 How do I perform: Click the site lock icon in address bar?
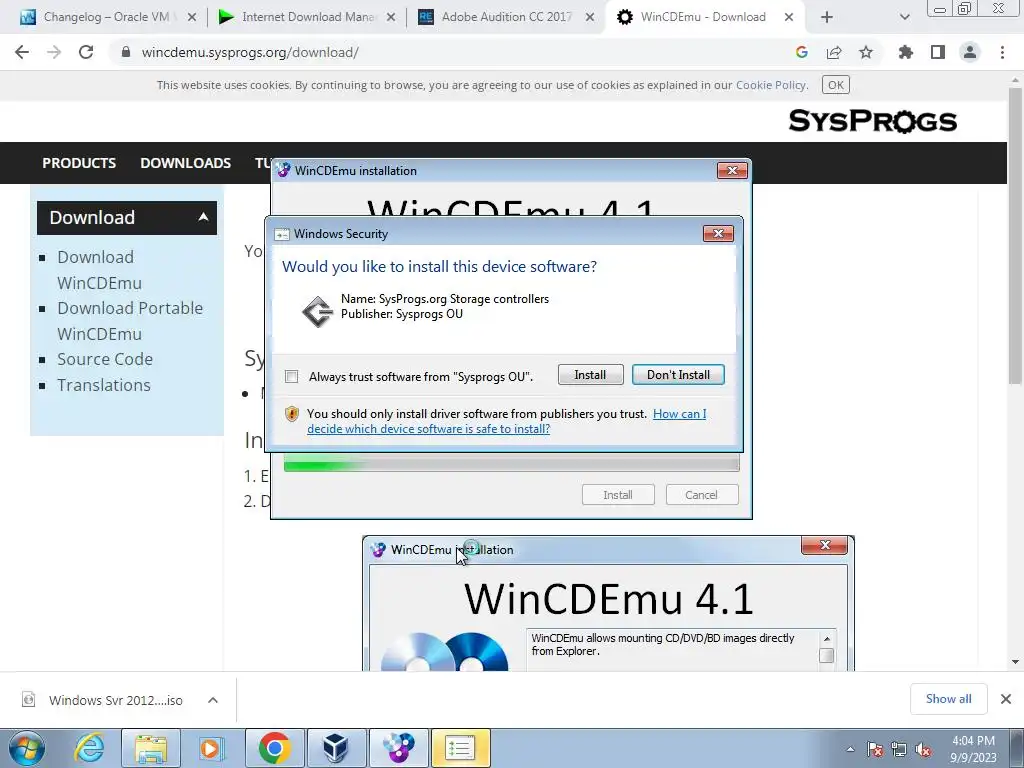pyautogui.click(x=126, y=52)
